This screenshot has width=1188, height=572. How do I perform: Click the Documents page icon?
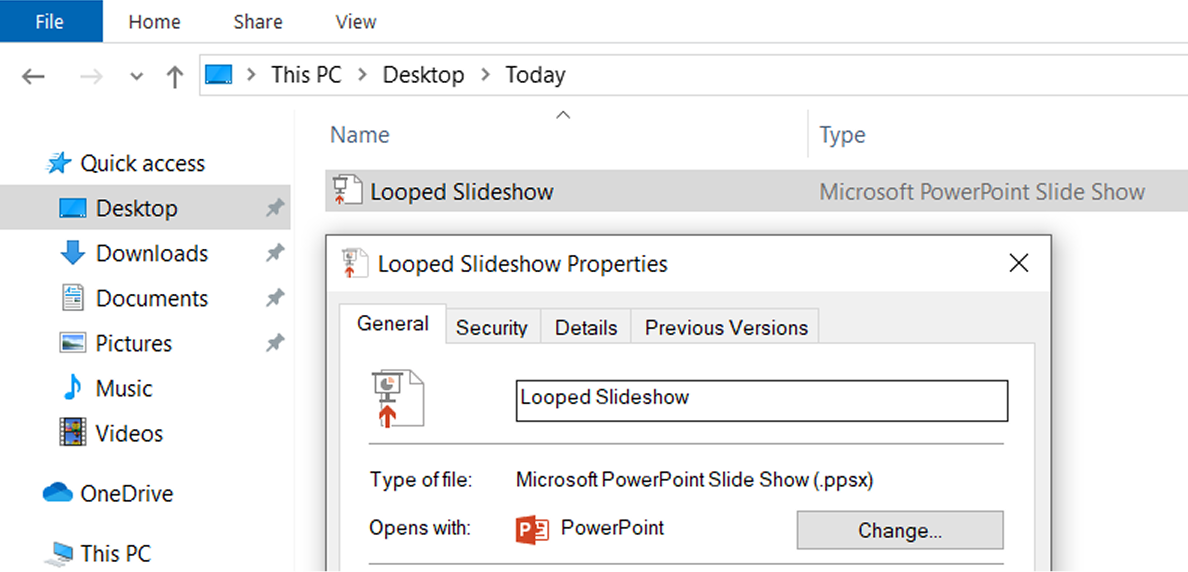pyautogui.click(x=73, y=298)
